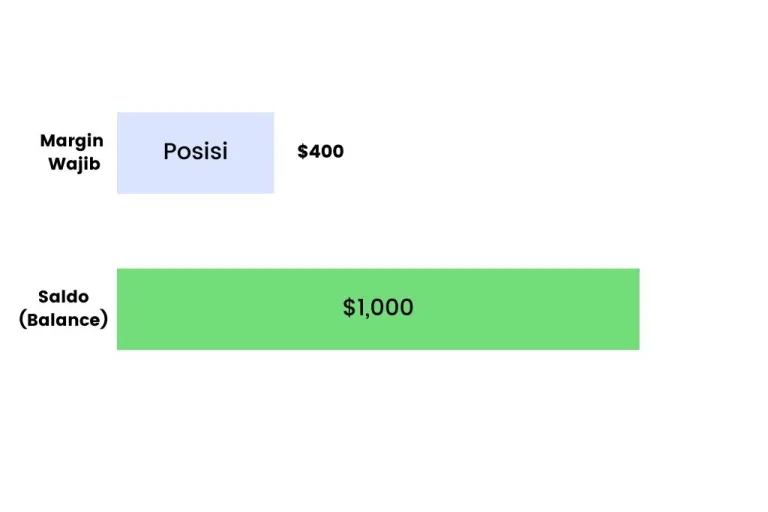The width and height of the screenshot is (768, 512).
Task: Select the light blue Posisi rectangle
Action: click(195, 153)
